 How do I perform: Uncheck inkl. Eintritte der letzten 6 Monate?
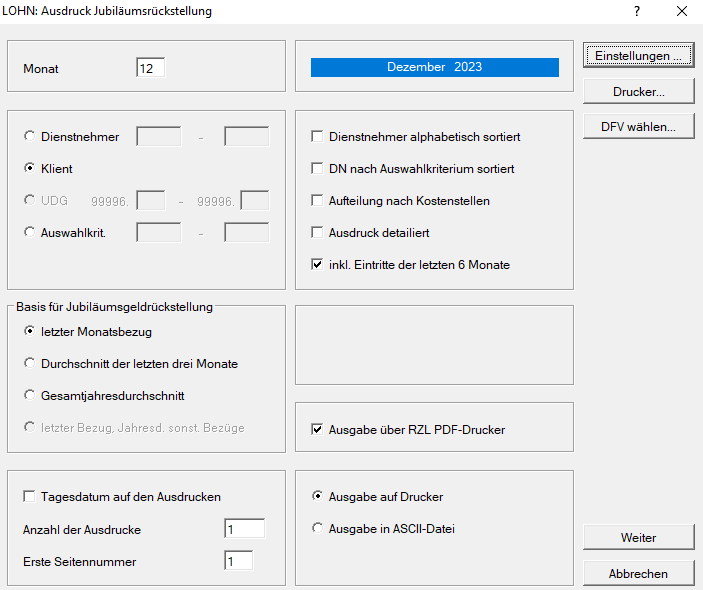tap(318, 265)
